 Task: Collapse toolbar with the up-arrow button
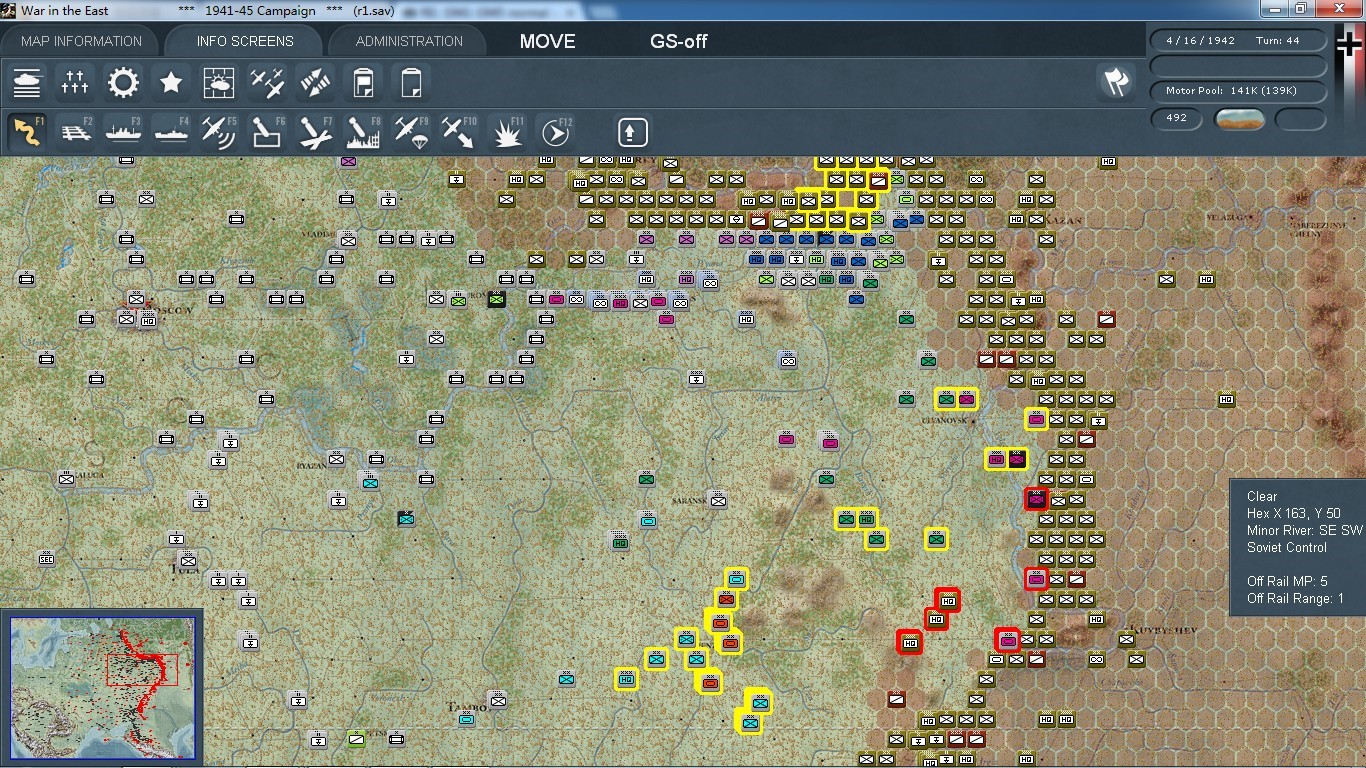[632, 132]
